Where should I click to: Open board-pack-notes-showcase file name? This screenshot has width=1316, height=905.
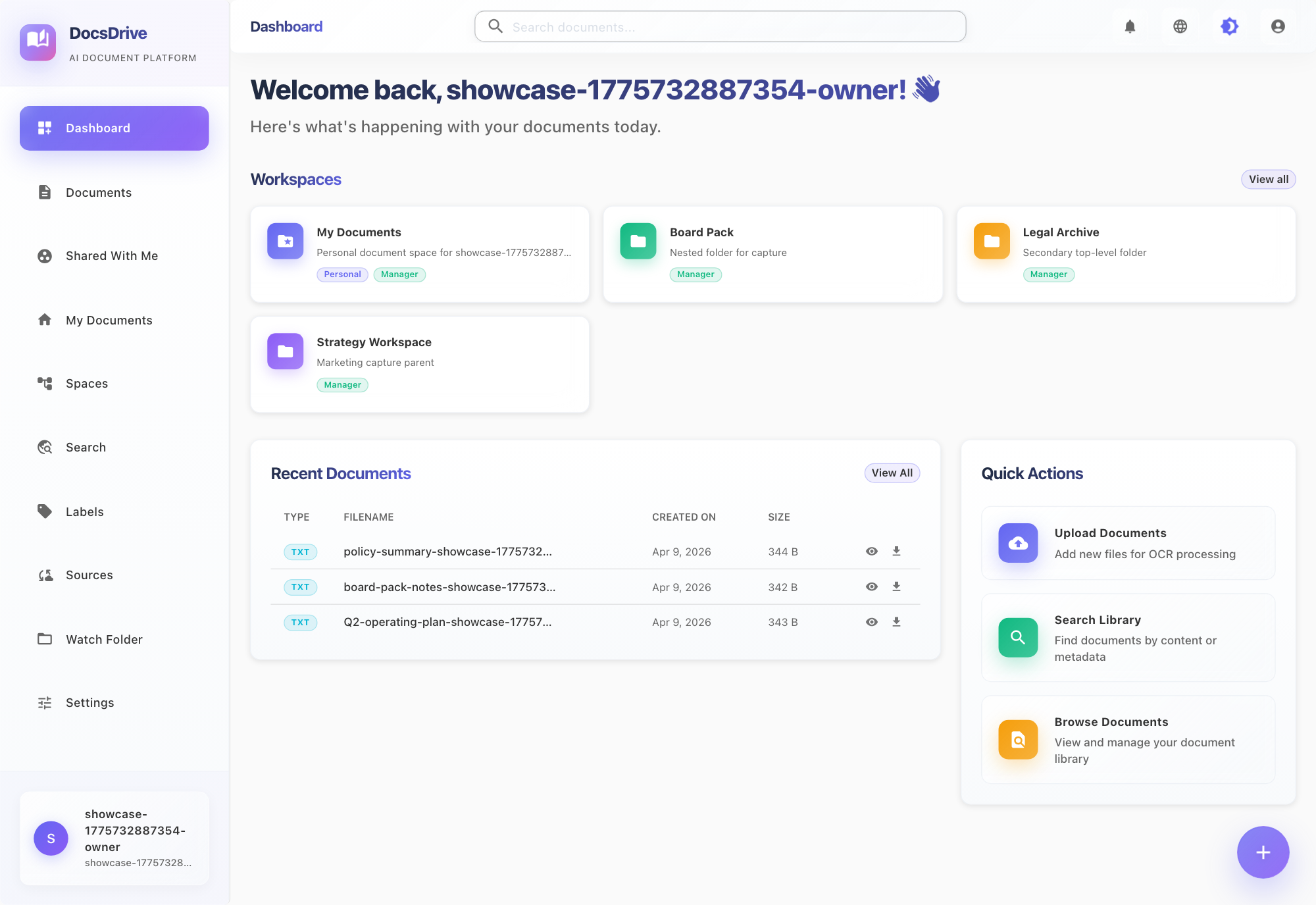point(449,587)
